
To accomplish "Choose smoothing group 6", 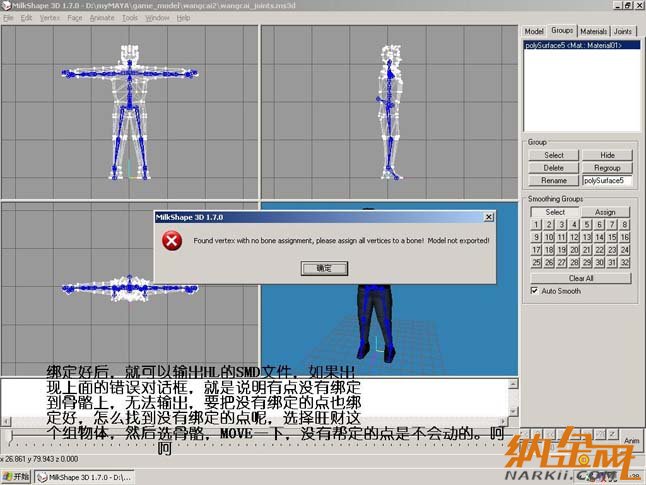I will (x=599, y=225).
